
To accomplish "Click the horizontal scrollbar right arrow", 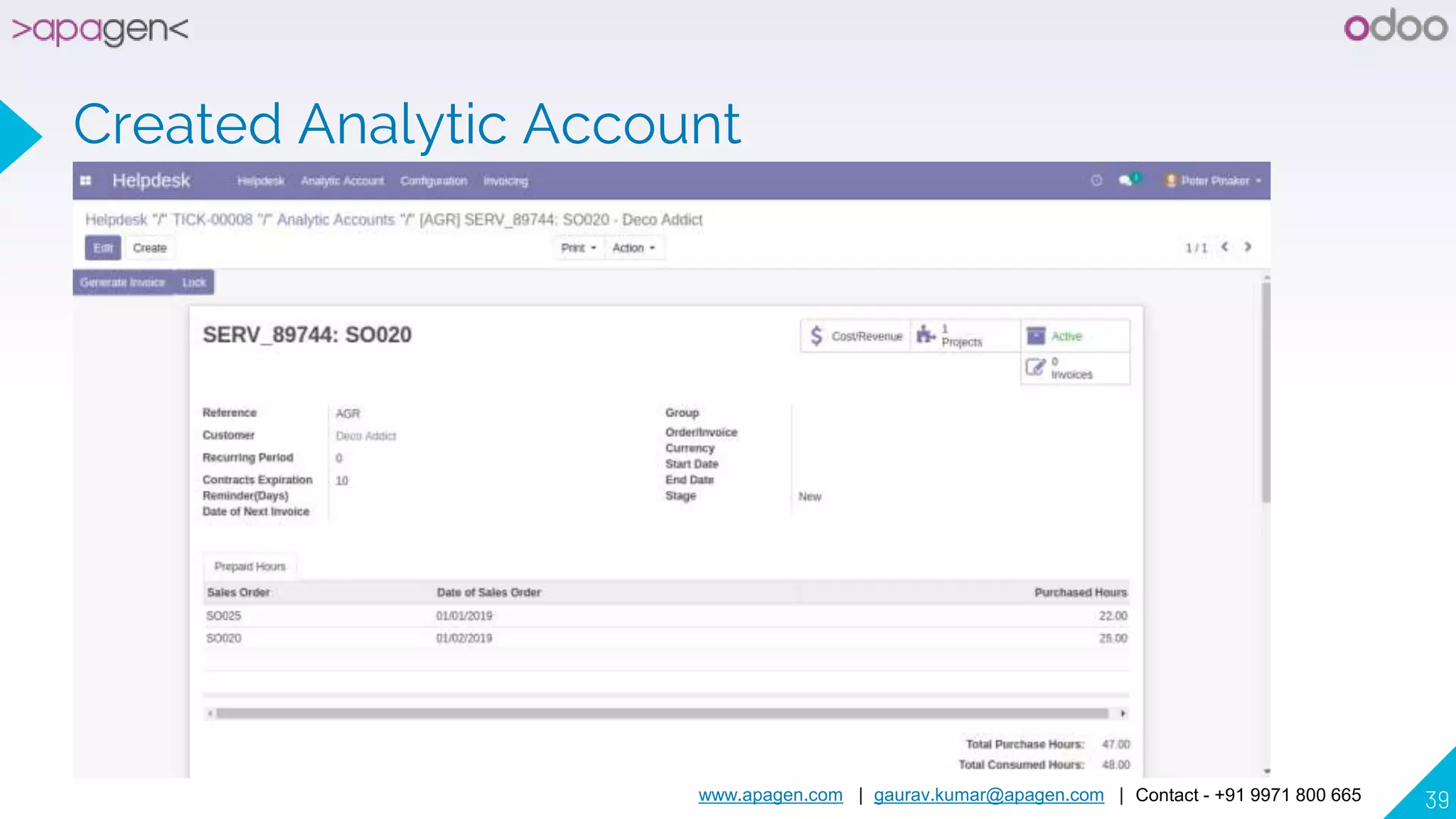I will (1123, 713).
